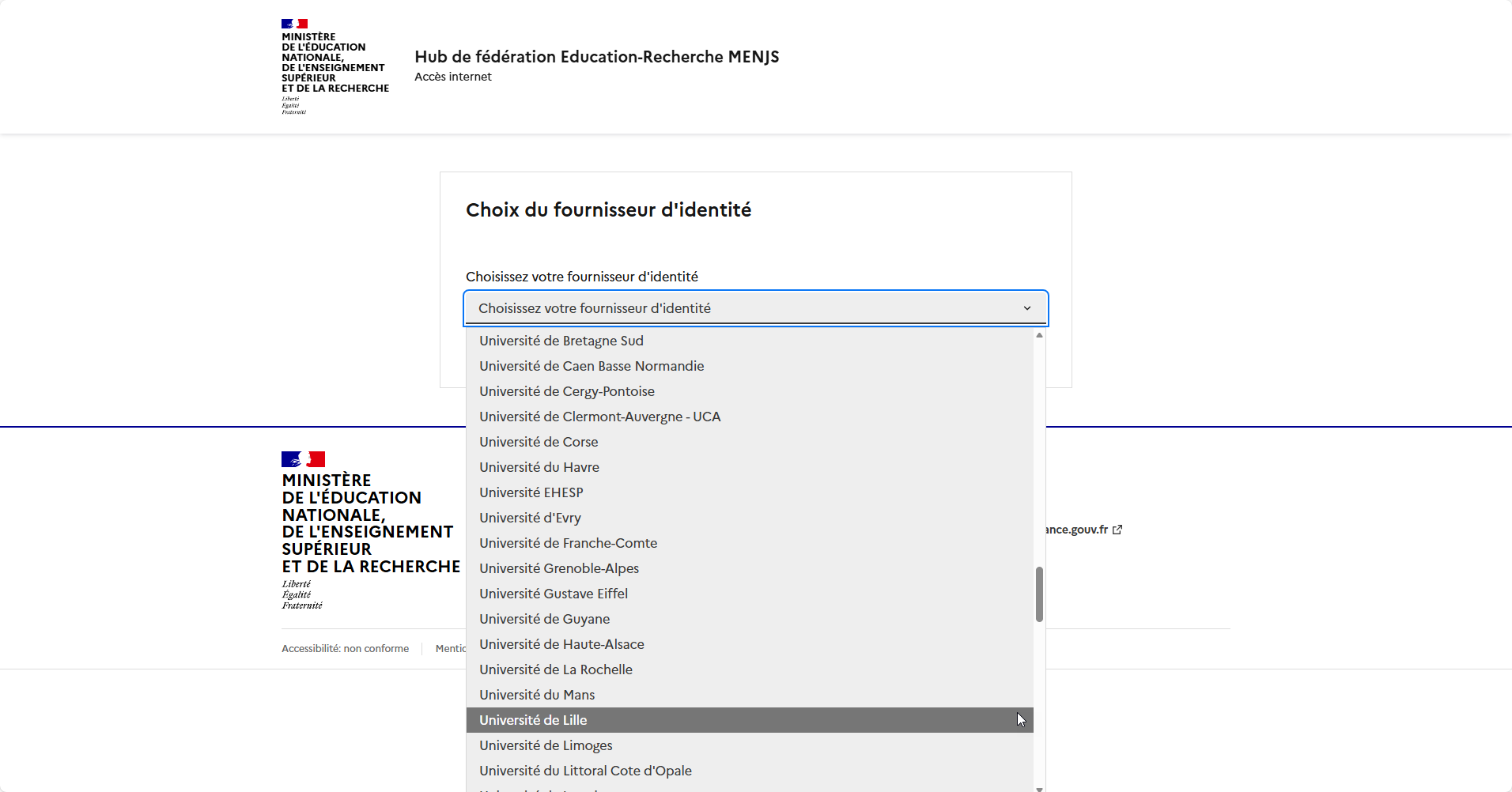Select the highlighted Université de Lille
The width and height of the screenshot is (1512, 792).
click(750, 720)
